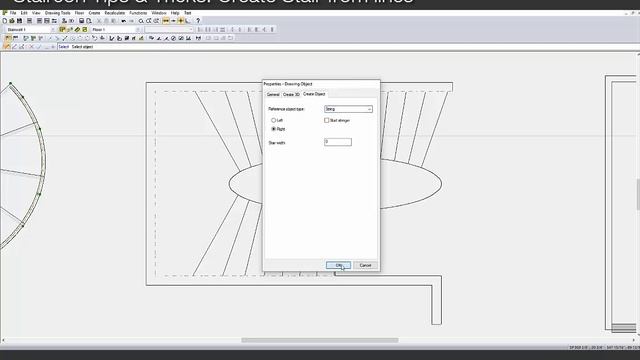Viewport: 640px width, 360px height.
Task: Open the Floor selector dropdown in toolbar
Action: click(x=138, y=30)
